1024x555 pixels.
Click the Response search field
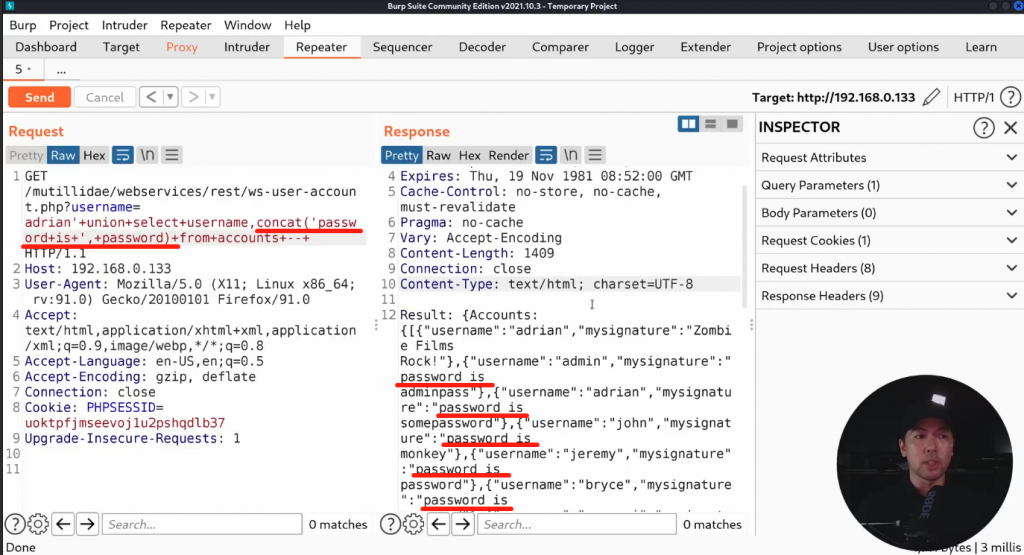[577, 524]
